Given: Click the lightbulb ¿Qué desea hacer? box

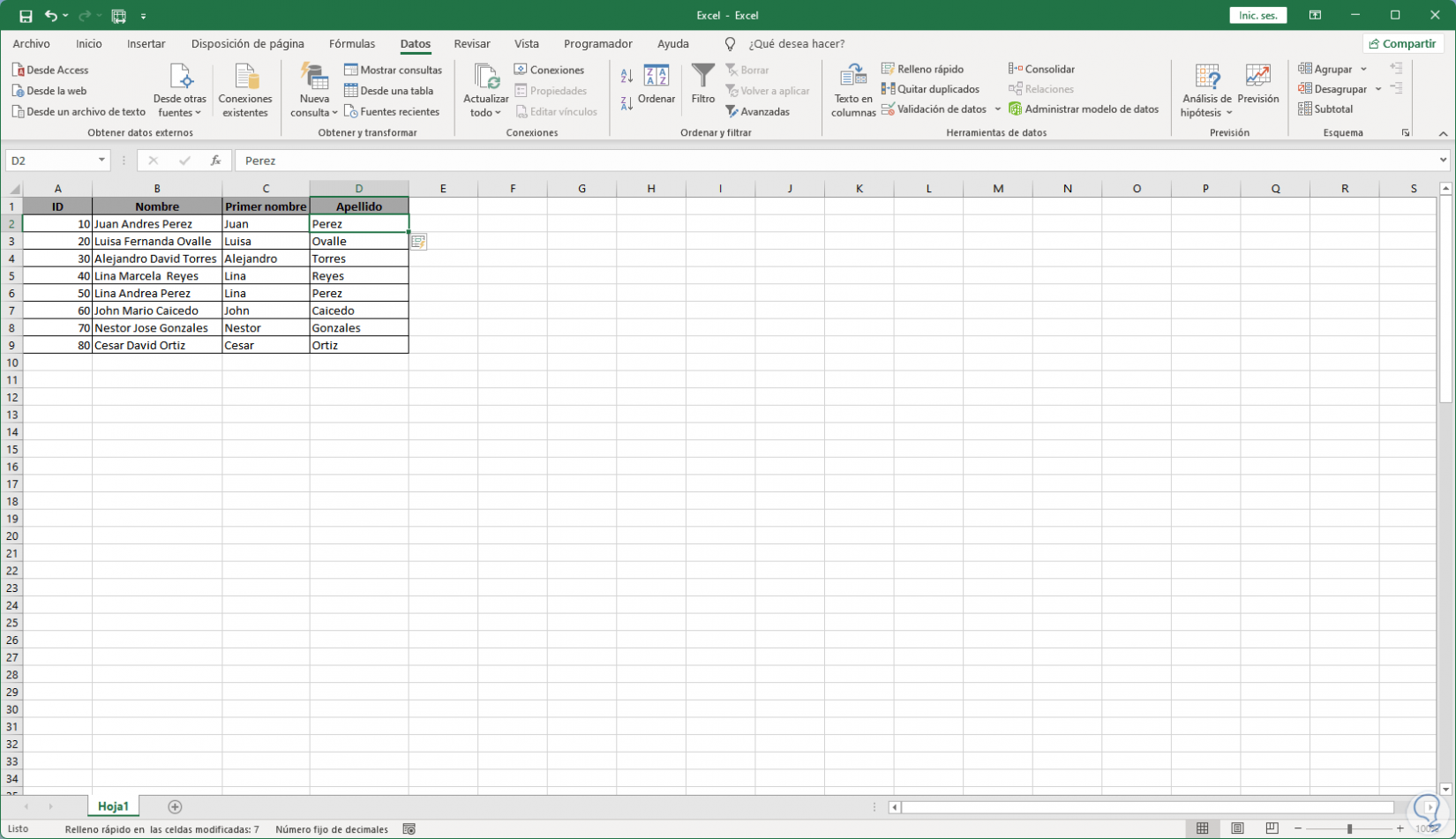Looking at the screenshot, I should 785,44.
